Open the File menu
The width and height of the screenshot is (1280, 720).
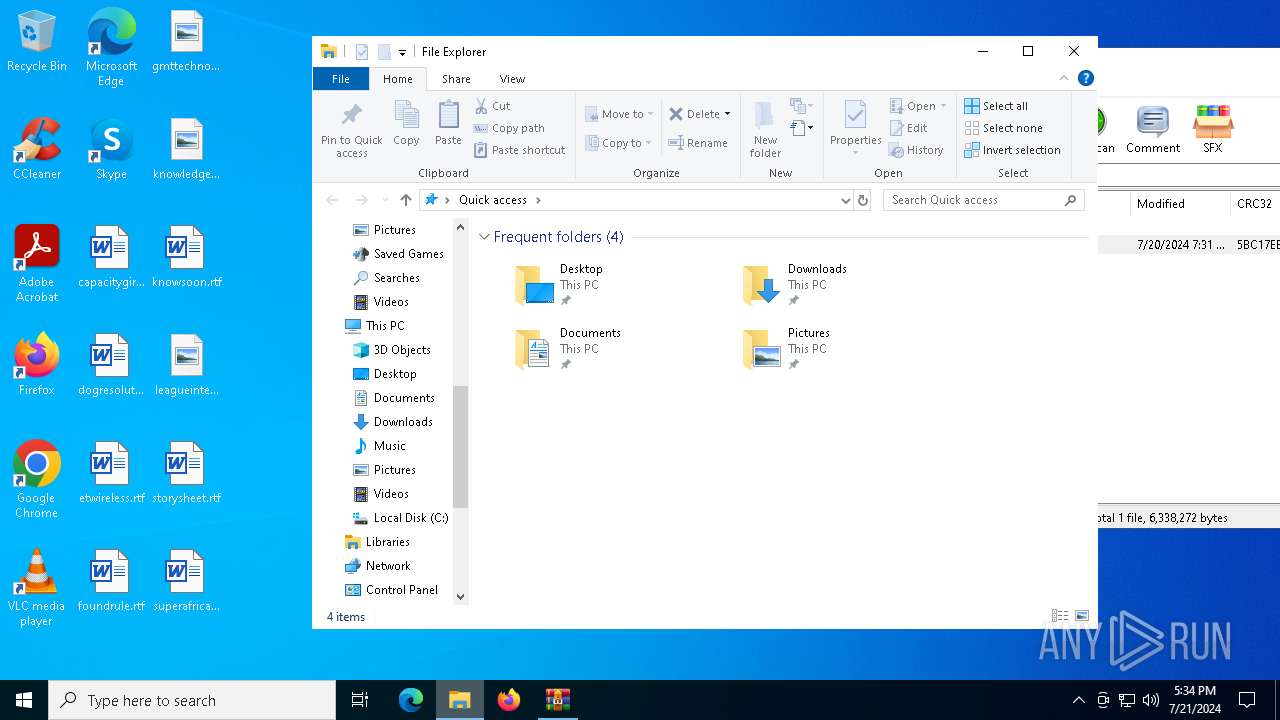(341, 79)
